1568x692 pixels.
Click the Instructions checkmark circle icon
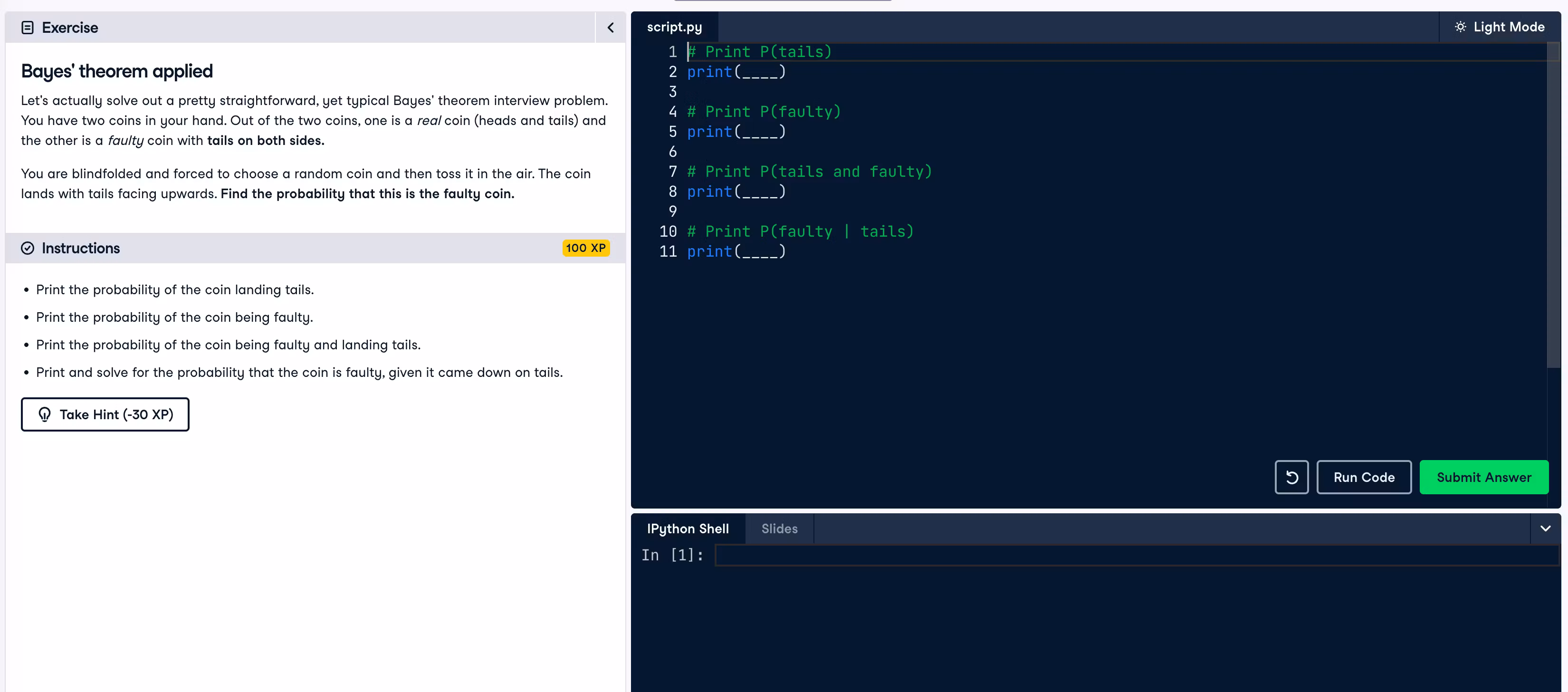[28, 248]
